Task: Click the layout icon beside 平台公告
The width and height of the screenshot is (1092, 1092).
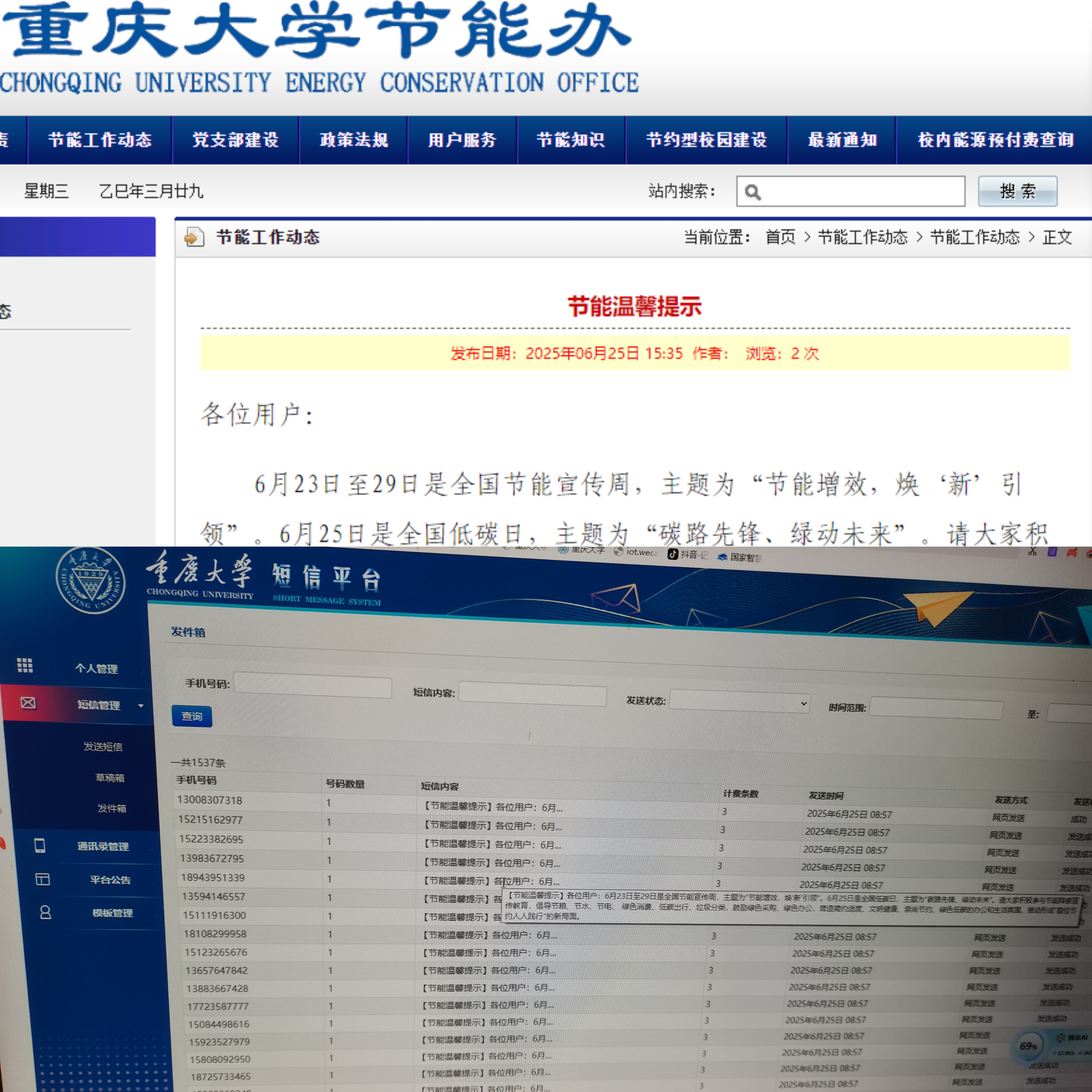Action: click(42, 880)
